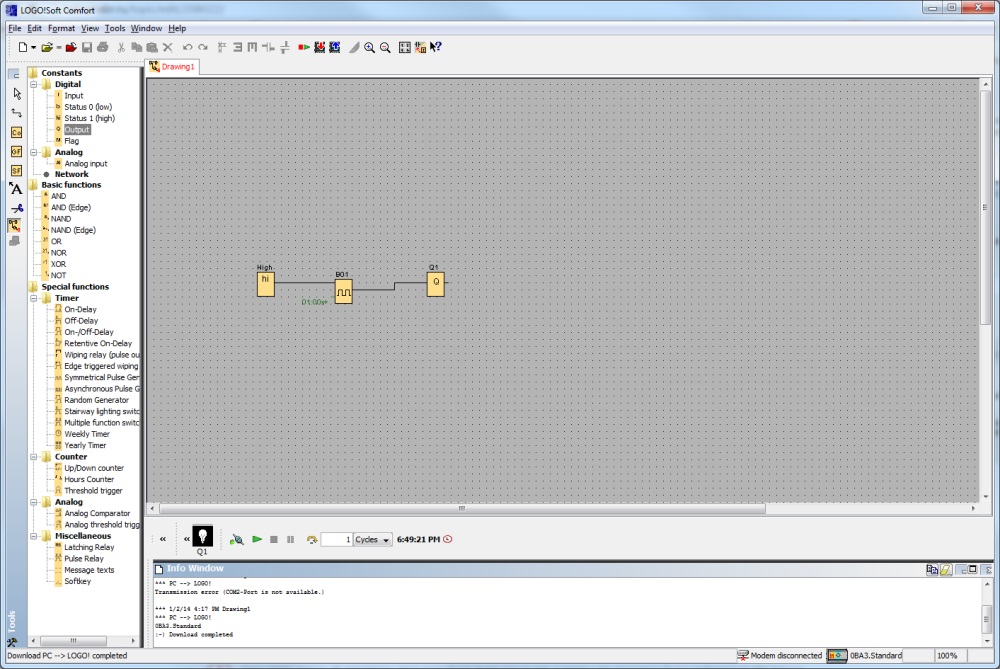
Task: Select Latching Relay function
Action: (89, 547)
